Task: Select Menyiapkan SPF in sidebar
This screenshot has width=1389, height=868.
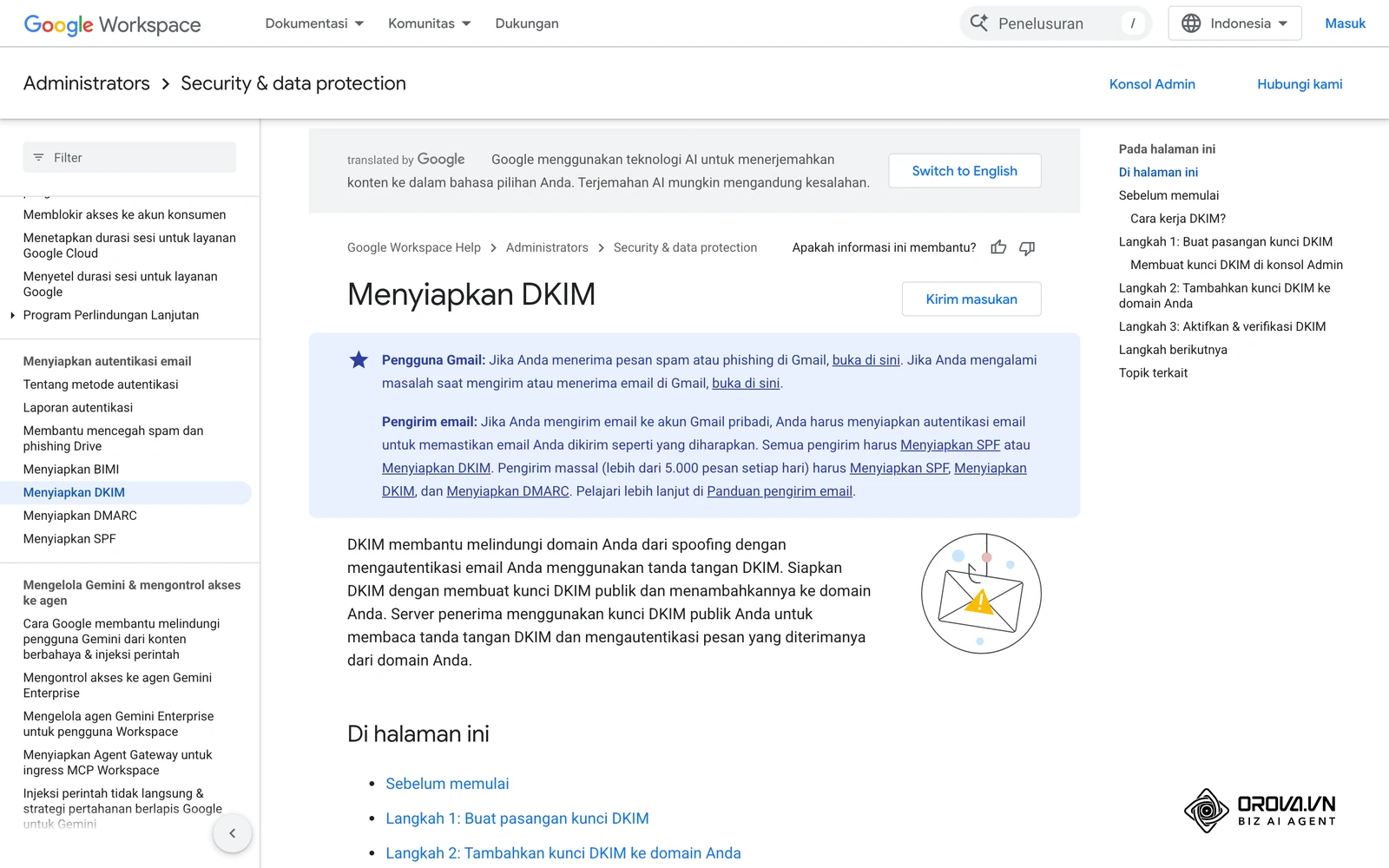Action: 69,539
